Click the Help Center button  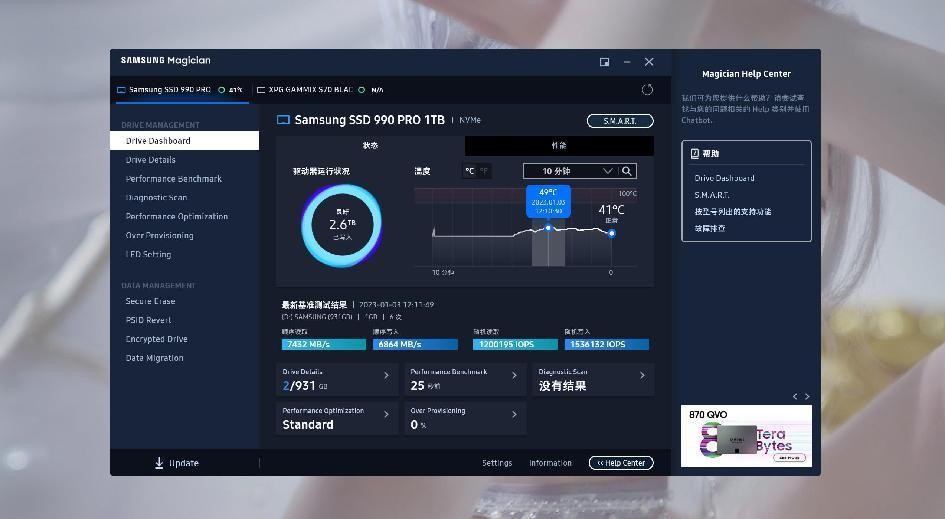(621, 463)
